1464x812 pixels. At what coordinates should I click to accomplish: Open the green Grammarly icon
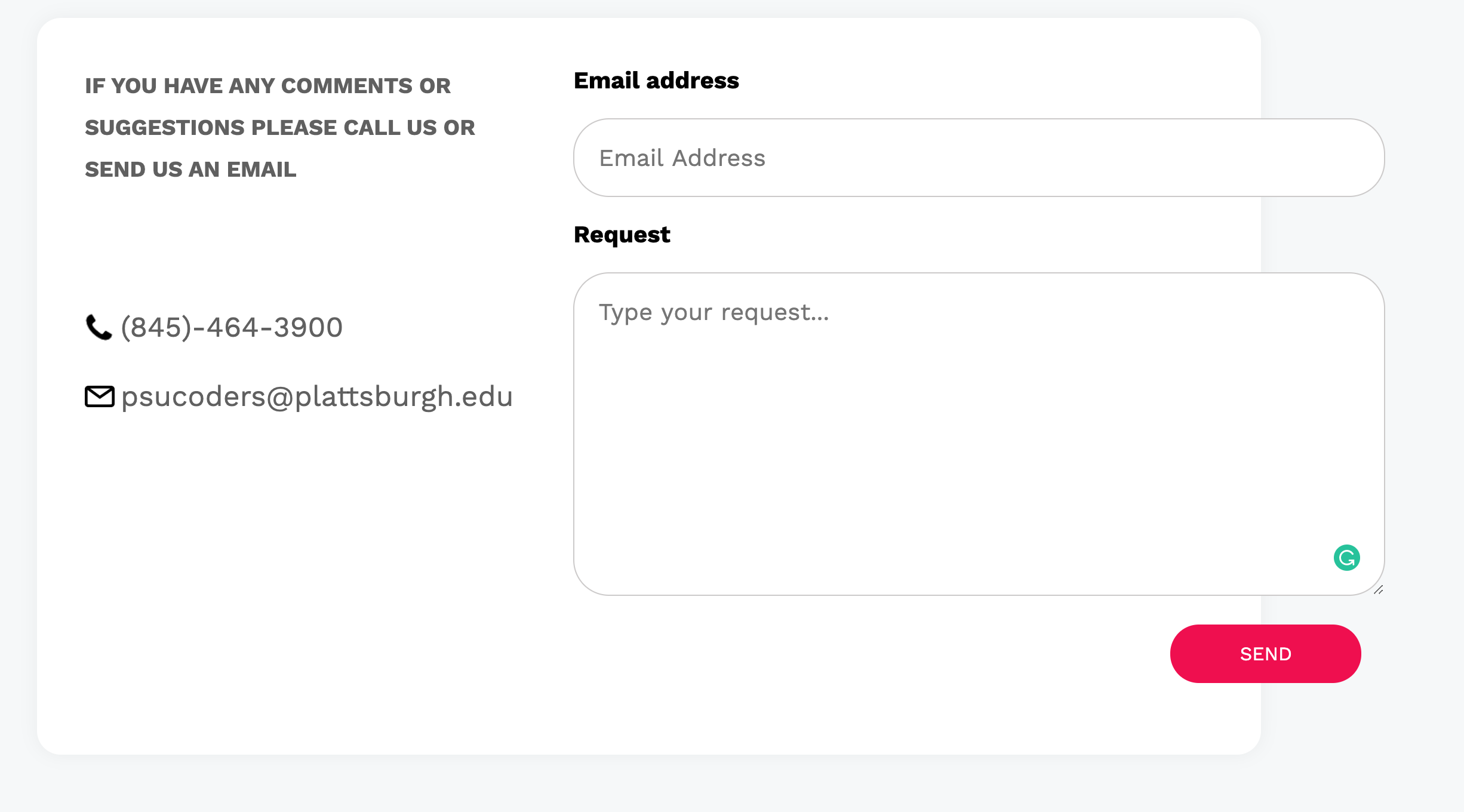pyautogui.click(x=1346, y=558)
